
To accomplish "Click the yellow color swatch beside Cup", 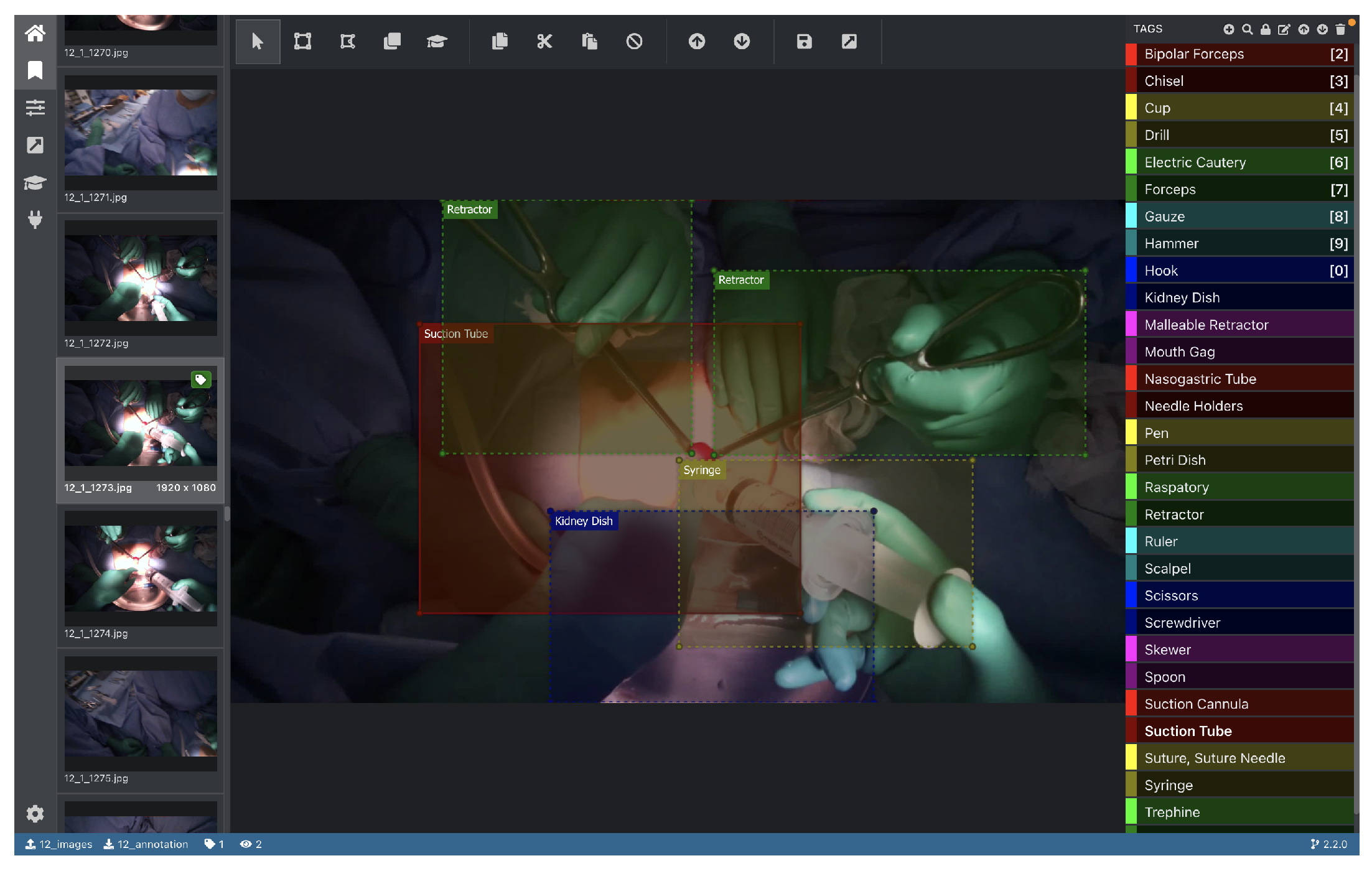I will (1131, 108).
